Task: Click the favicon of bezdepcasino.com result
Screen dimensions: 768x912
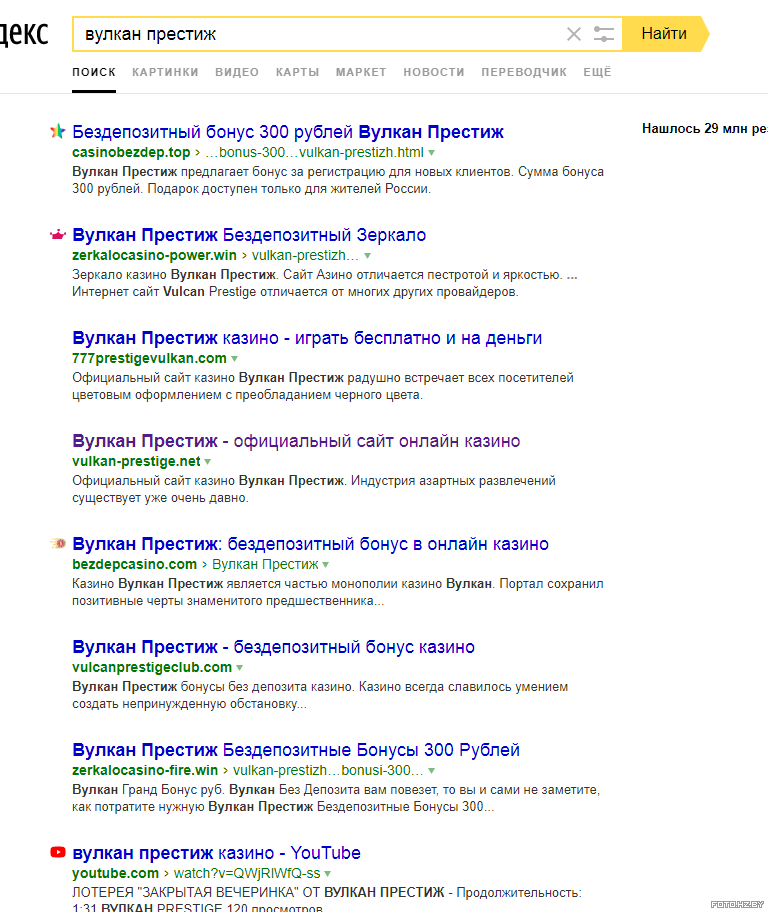Action: pos(58,543)
